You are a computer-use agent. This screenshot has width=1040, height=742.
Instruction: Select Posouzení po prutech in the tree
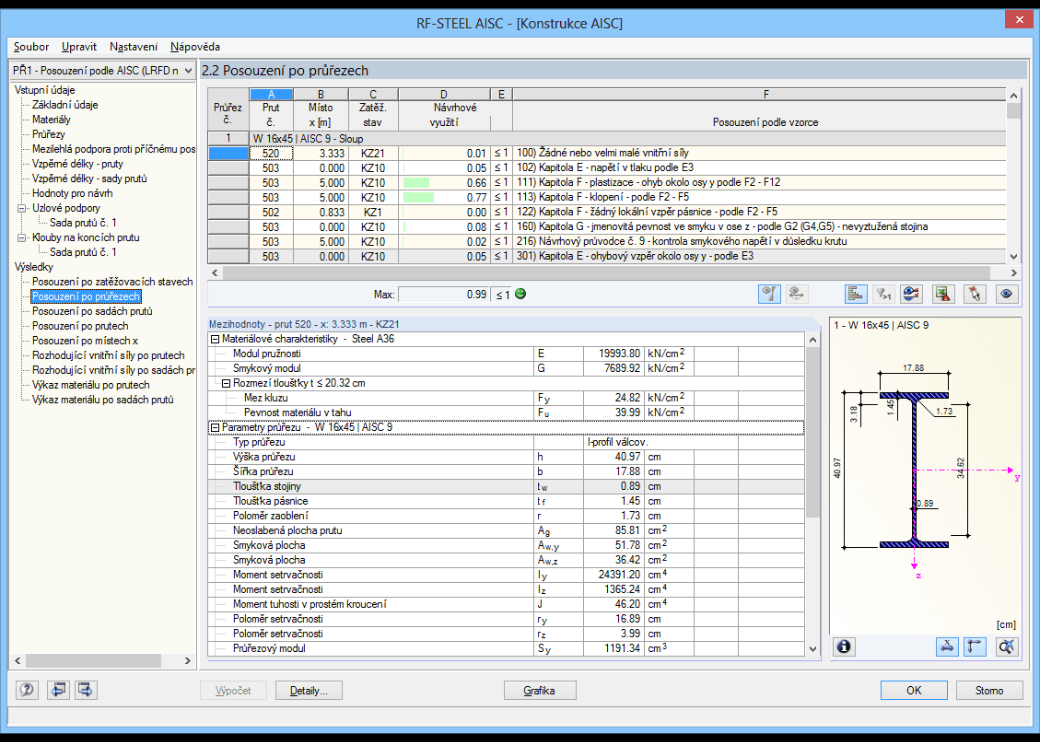(80, 326)
